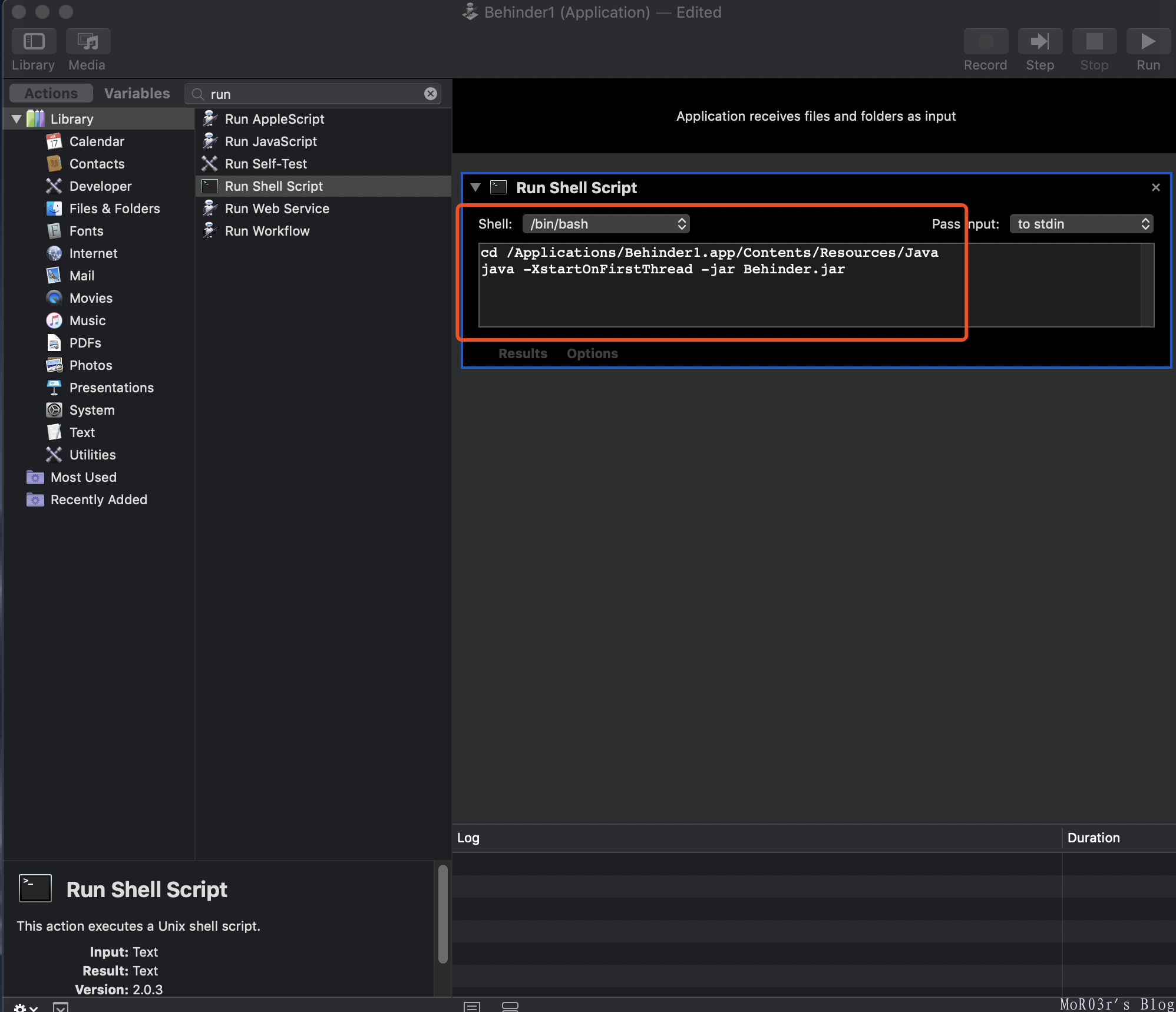Open the Shell /bin/bash dropdown
Image resolution: width=1176 pixels, height=1012 pixels.
(606, 224)
